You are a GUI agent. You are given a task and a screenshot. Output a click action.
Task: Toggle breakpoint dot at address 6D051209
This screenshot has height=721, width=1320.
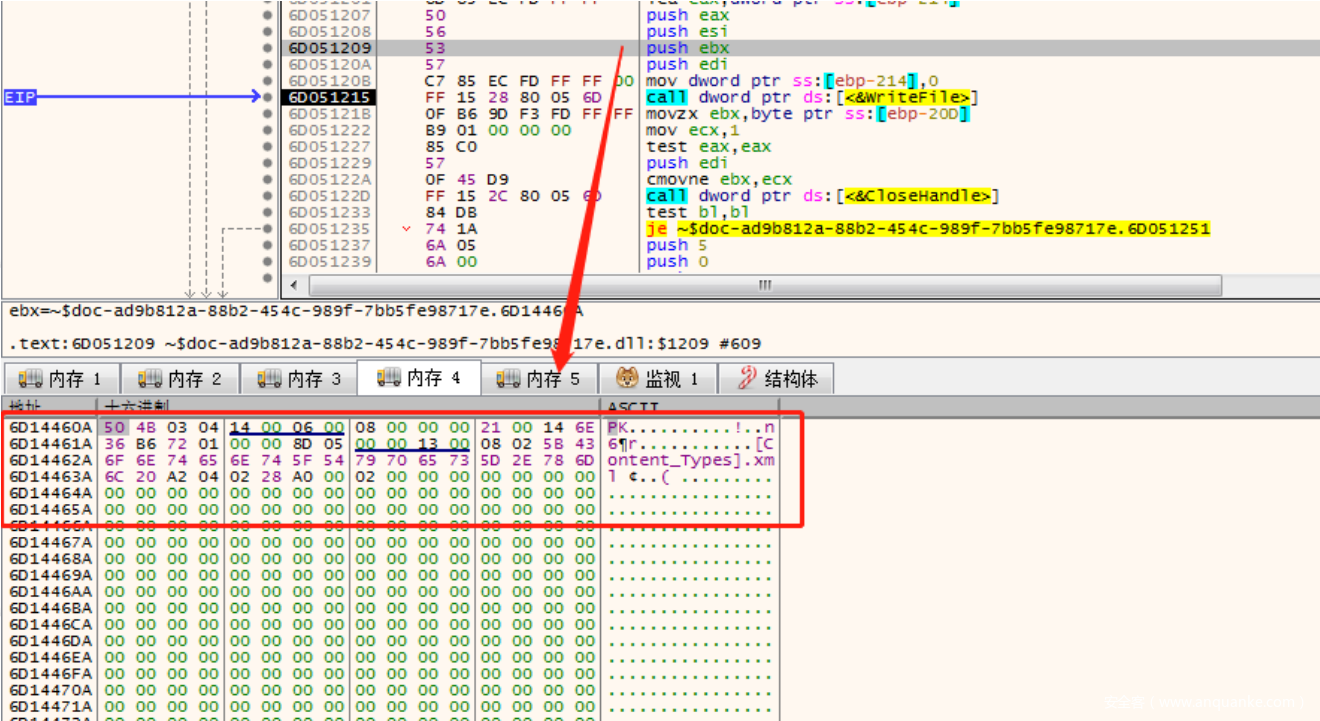tap(267, 48)
